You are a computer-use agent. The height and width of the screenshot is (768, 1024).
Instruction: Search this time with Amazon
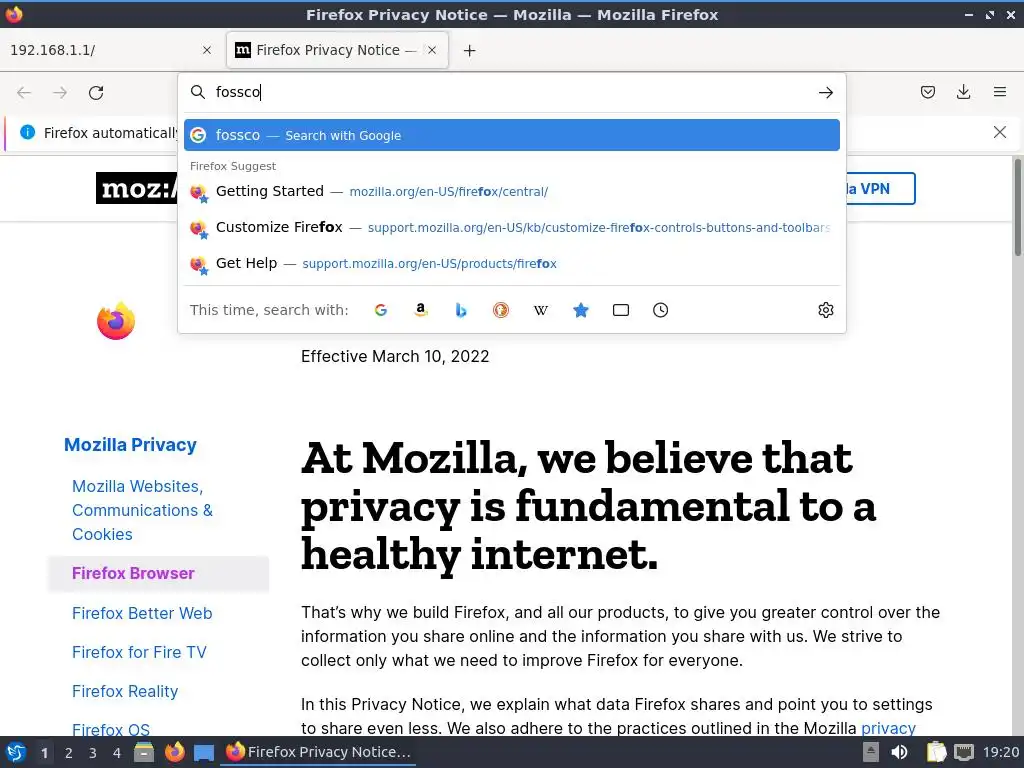[421, 310]
